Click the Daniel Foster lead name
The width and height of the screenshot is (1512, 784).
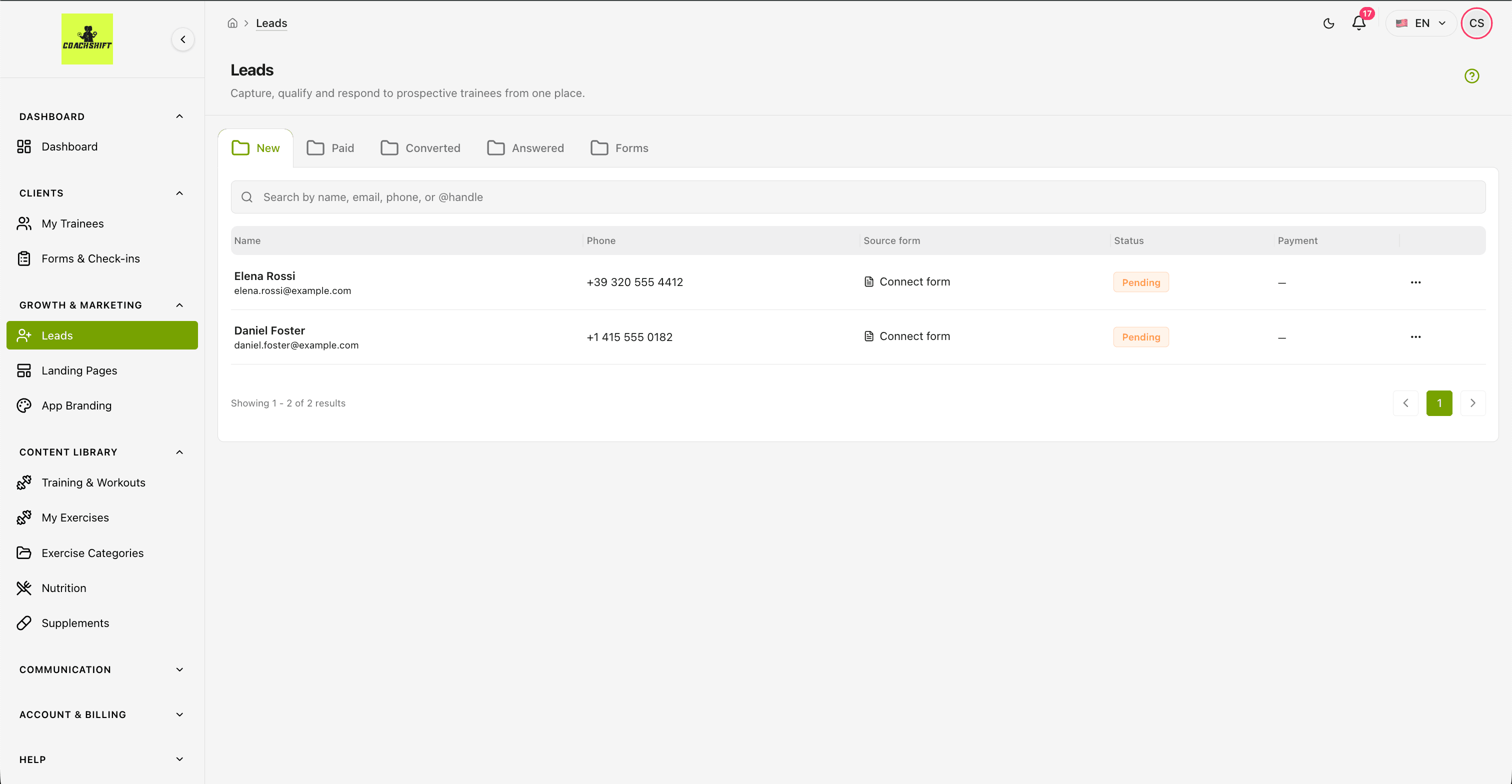(x=269, y=330)
